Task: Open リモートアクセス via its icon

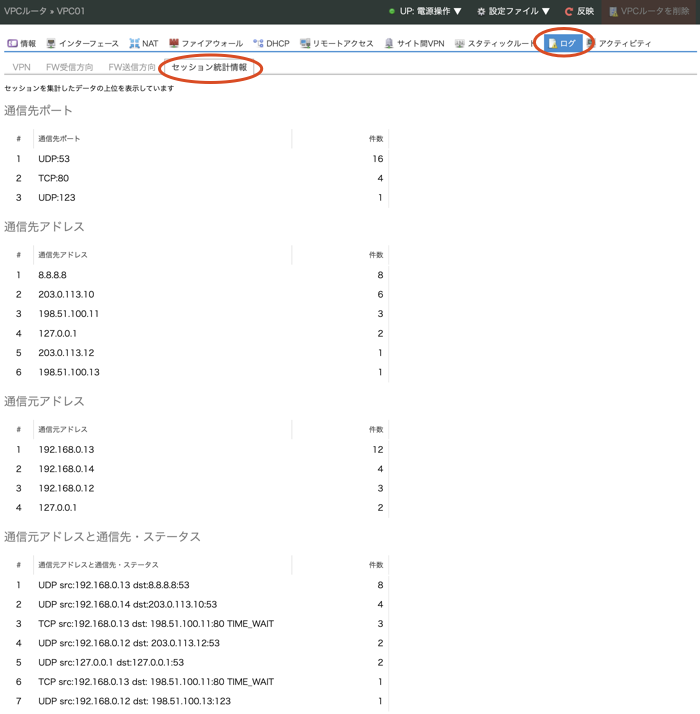Action: pyautogui.click(x=305, y=44)
